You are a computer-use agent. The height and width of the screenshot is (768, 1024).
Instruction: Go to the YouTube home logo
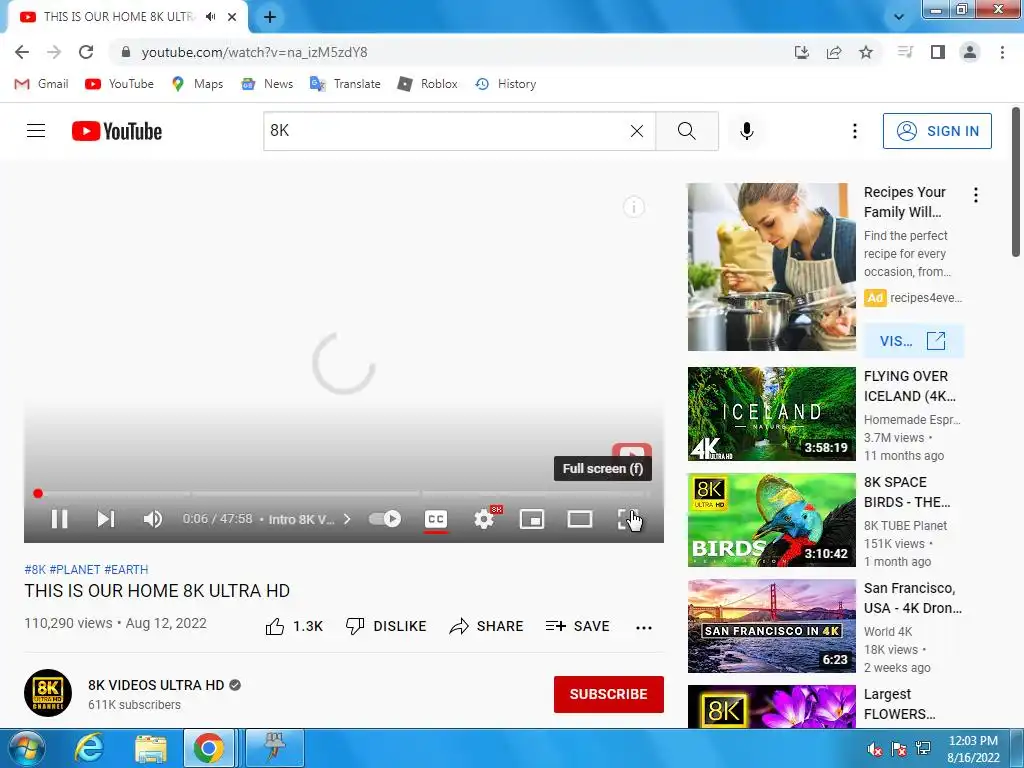click(x=117, y=131)
